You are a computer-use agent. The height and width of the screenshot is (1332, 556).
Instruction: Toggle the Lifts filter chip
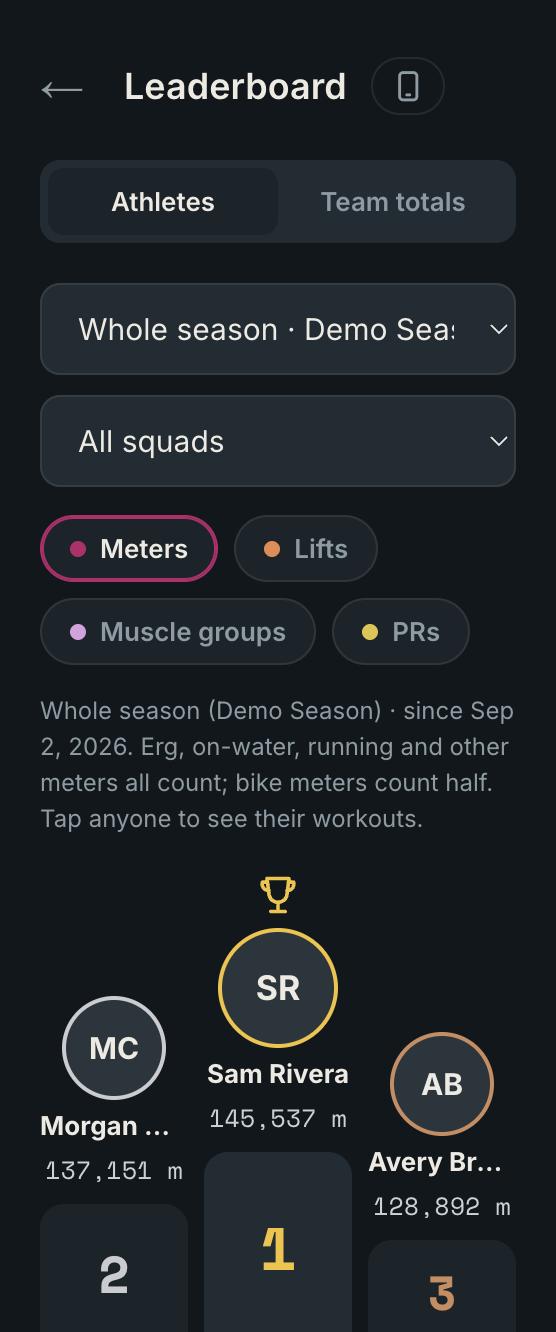coord(306,549)
